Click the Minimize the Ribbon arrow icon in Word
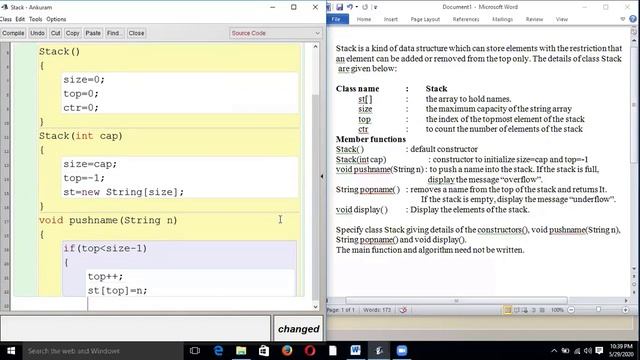This screenshot has width=640, height=360. click(622, 19)
